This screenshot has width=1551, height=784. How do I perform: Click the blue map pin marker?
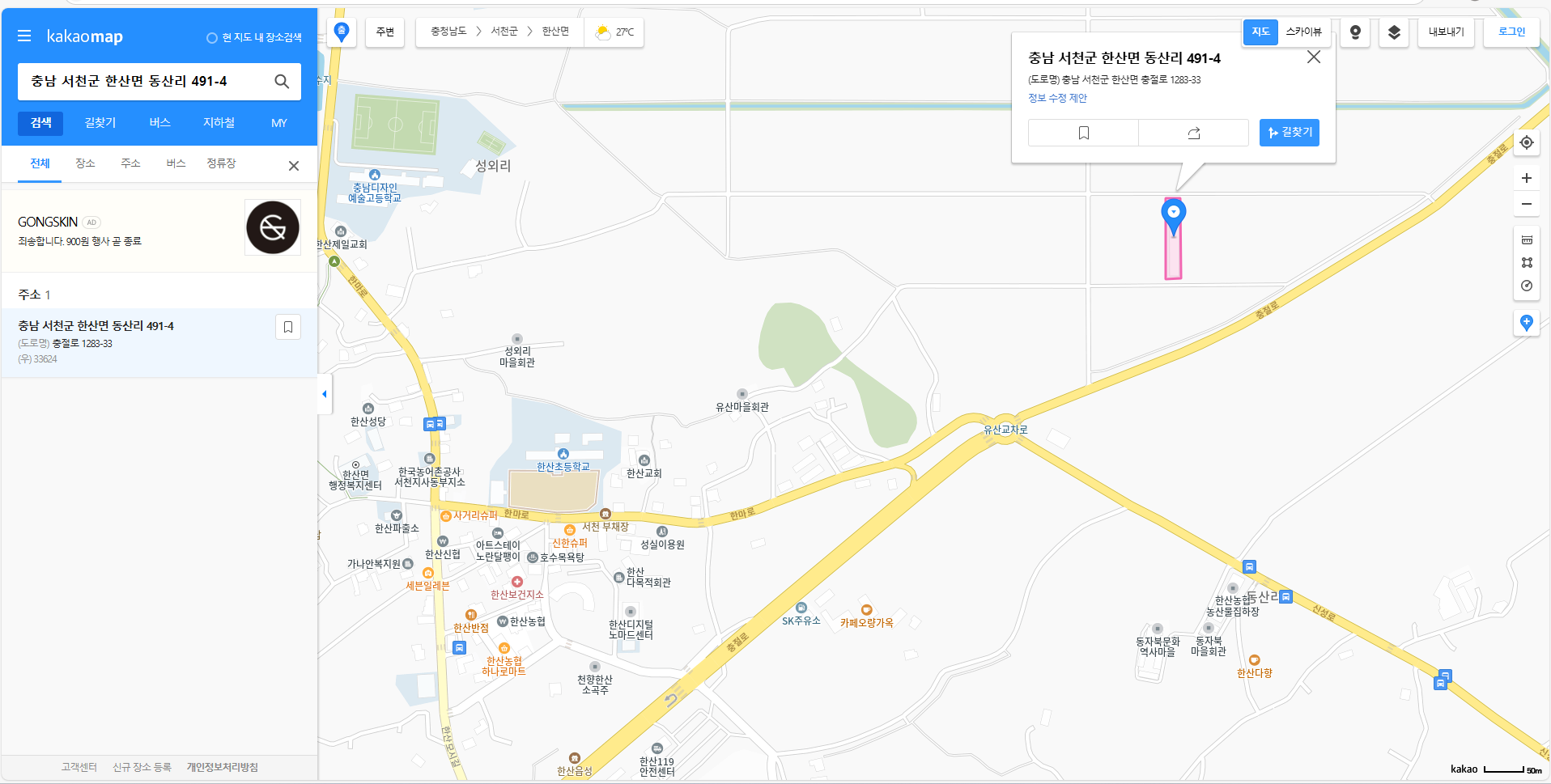click(x=1174, y=218)
